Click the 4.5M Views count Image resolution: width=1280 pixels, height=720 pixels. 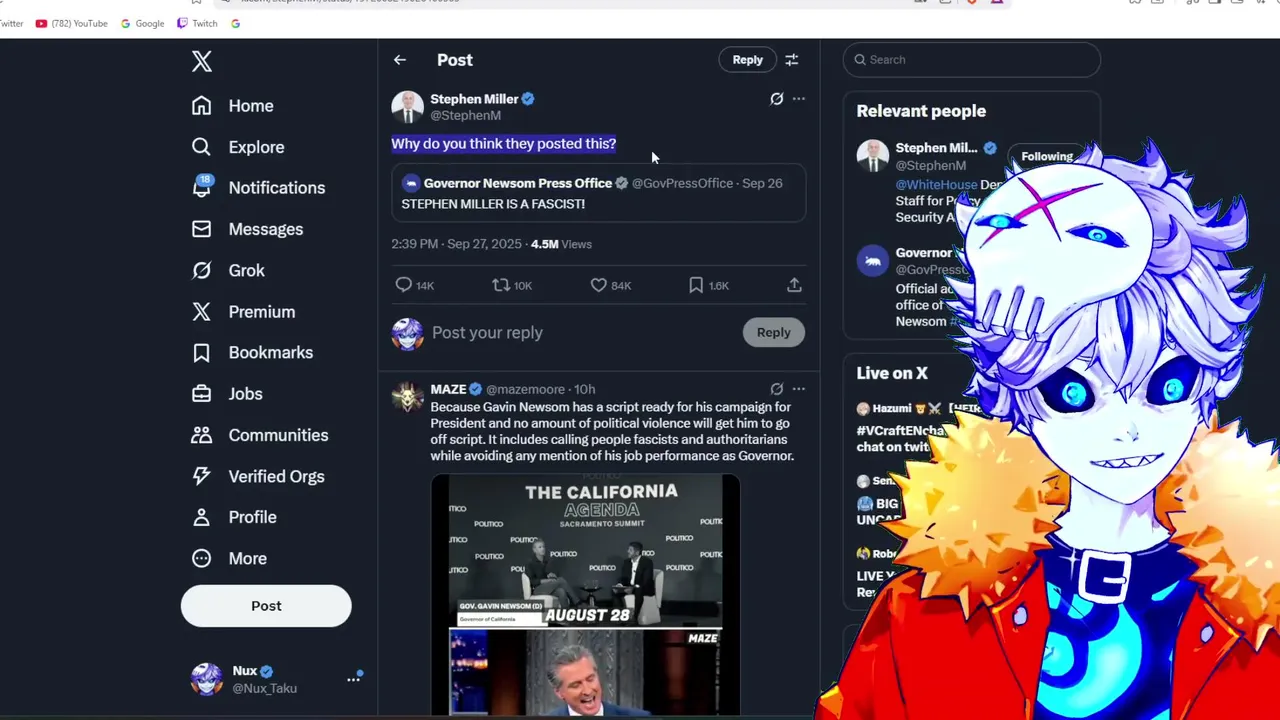tap(561, 244)
